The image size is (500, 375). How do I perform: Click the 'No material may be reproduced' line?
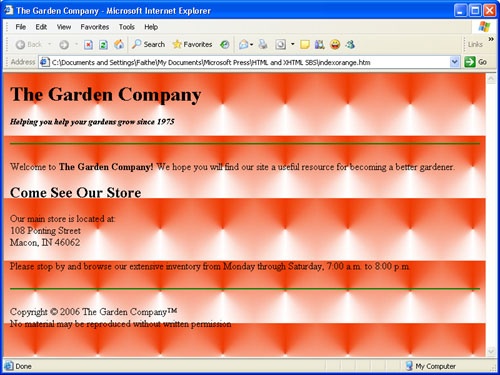pos(121,324)
